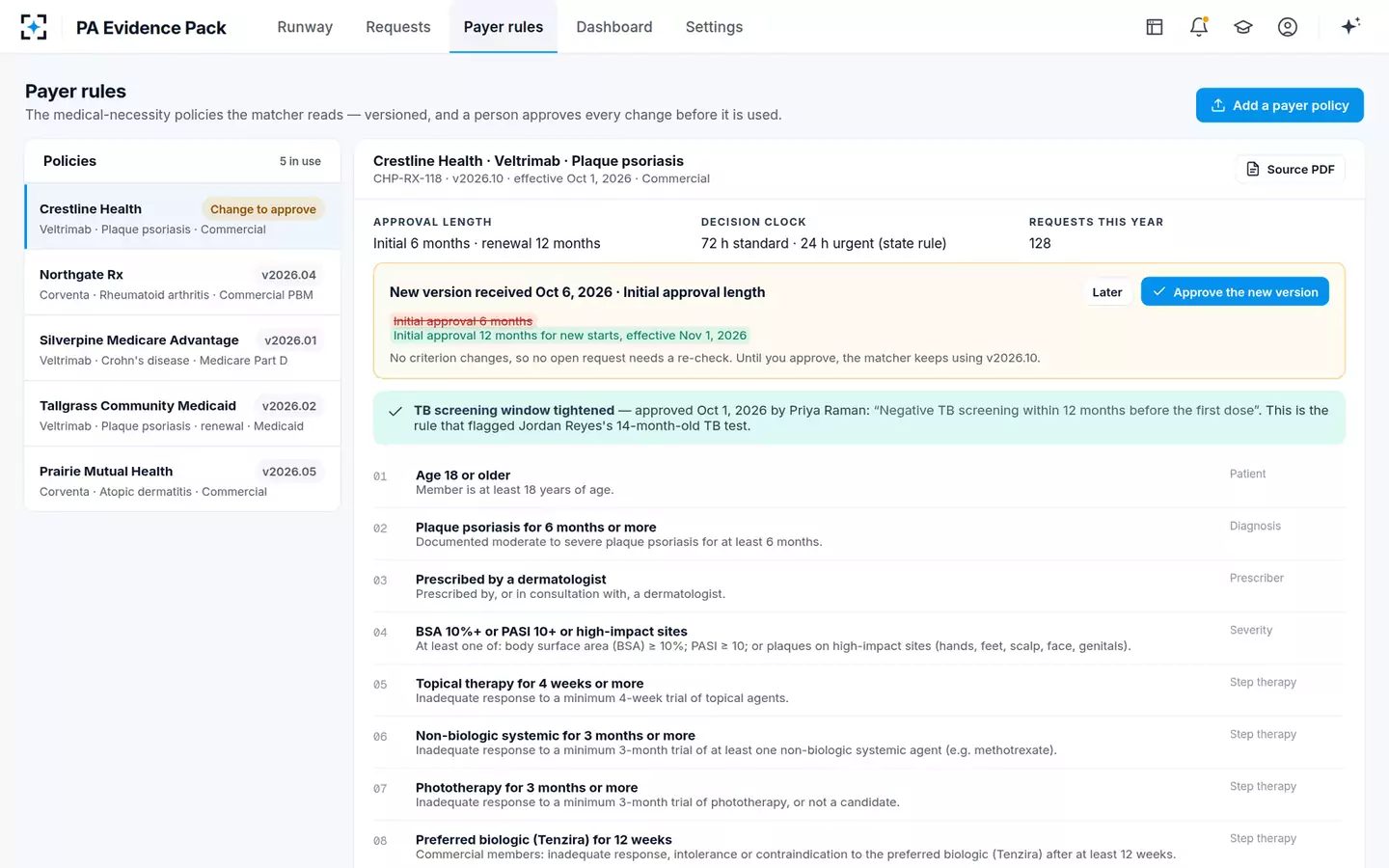Viewport: 1389px width, 868px height.
Task: Click the v2026.05 version badge
Action: [289, 472]
